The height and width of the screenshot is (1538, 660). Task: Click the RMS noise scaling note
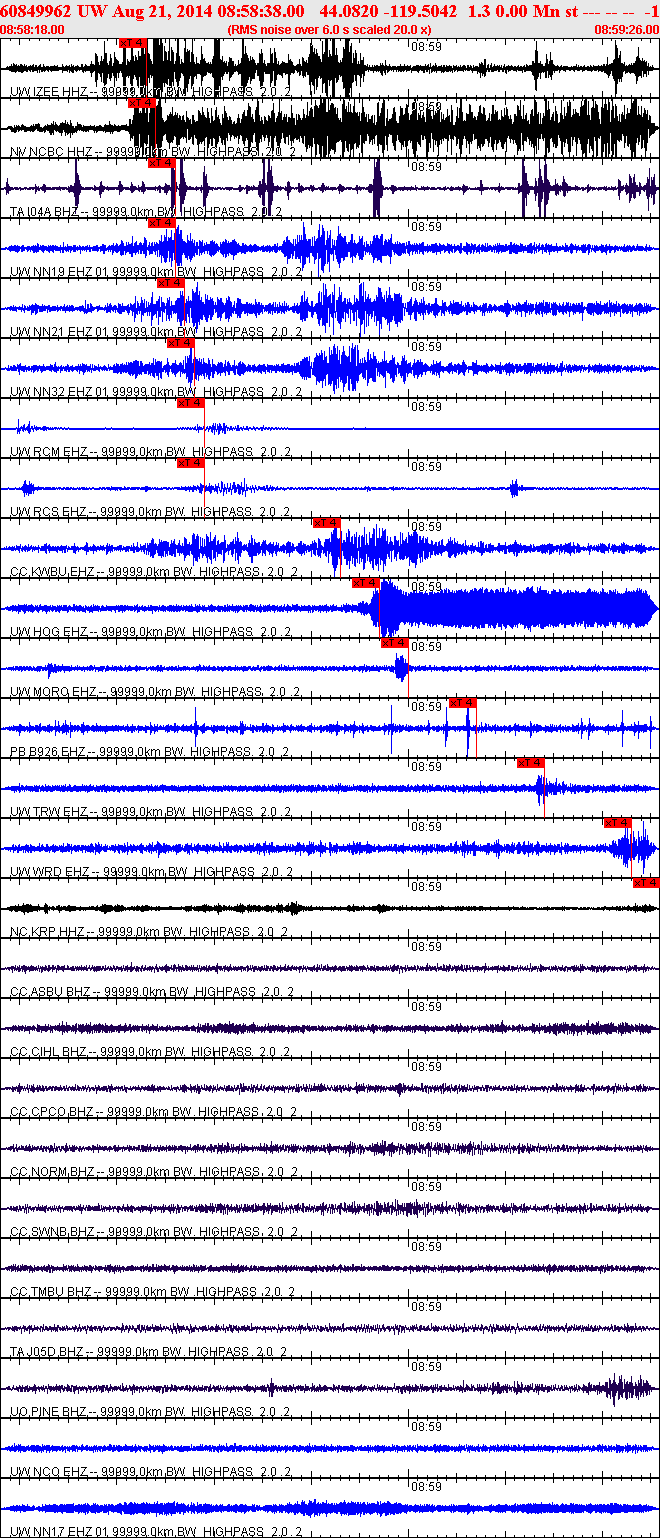pyautogui.click(x=329, y=30)
